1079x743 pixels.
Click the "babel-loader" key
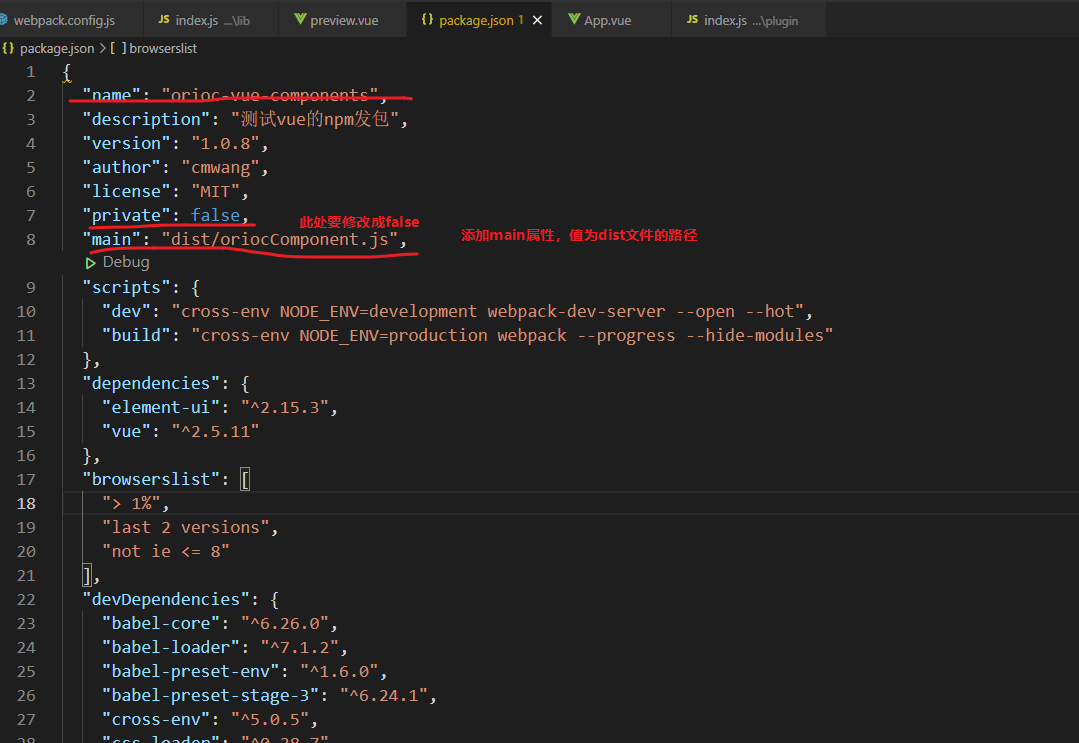[171, 648]
